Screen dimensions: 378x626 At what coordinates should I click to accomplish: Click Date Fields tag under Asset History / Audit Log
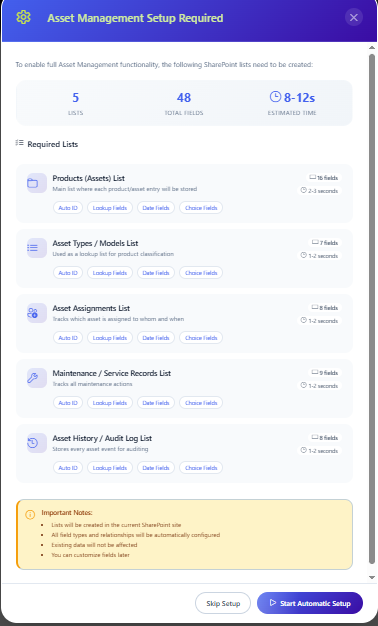156,468
